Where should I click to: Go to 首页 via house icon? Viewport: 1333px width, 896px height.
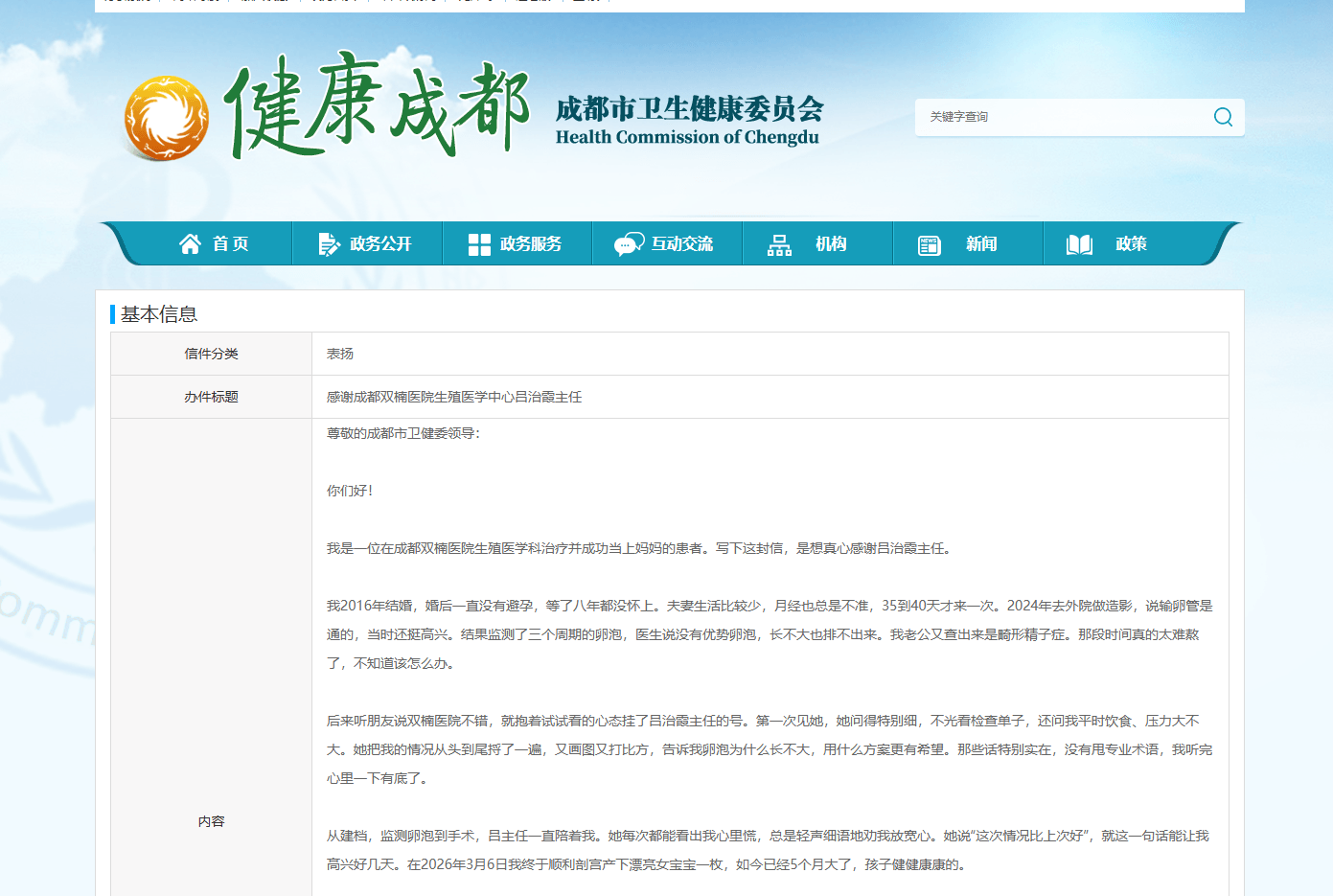tap(190, 244)
